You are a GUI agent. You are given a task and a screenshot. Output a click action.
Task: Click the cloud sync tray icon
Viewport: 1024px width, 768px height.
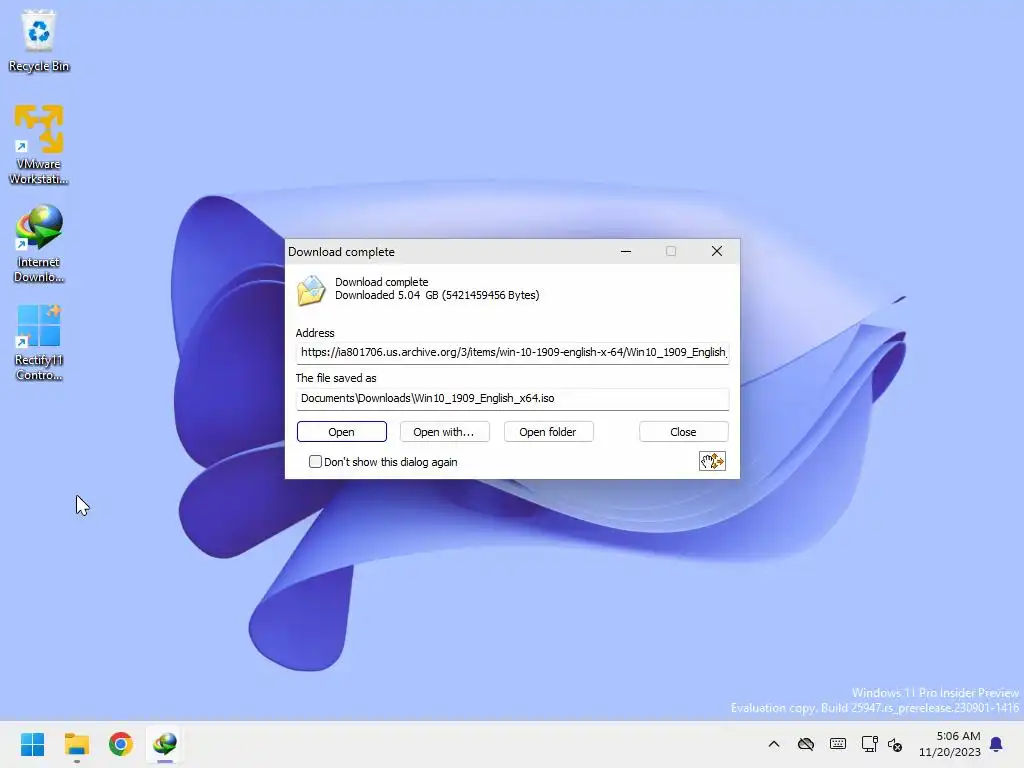pos(806,744)
